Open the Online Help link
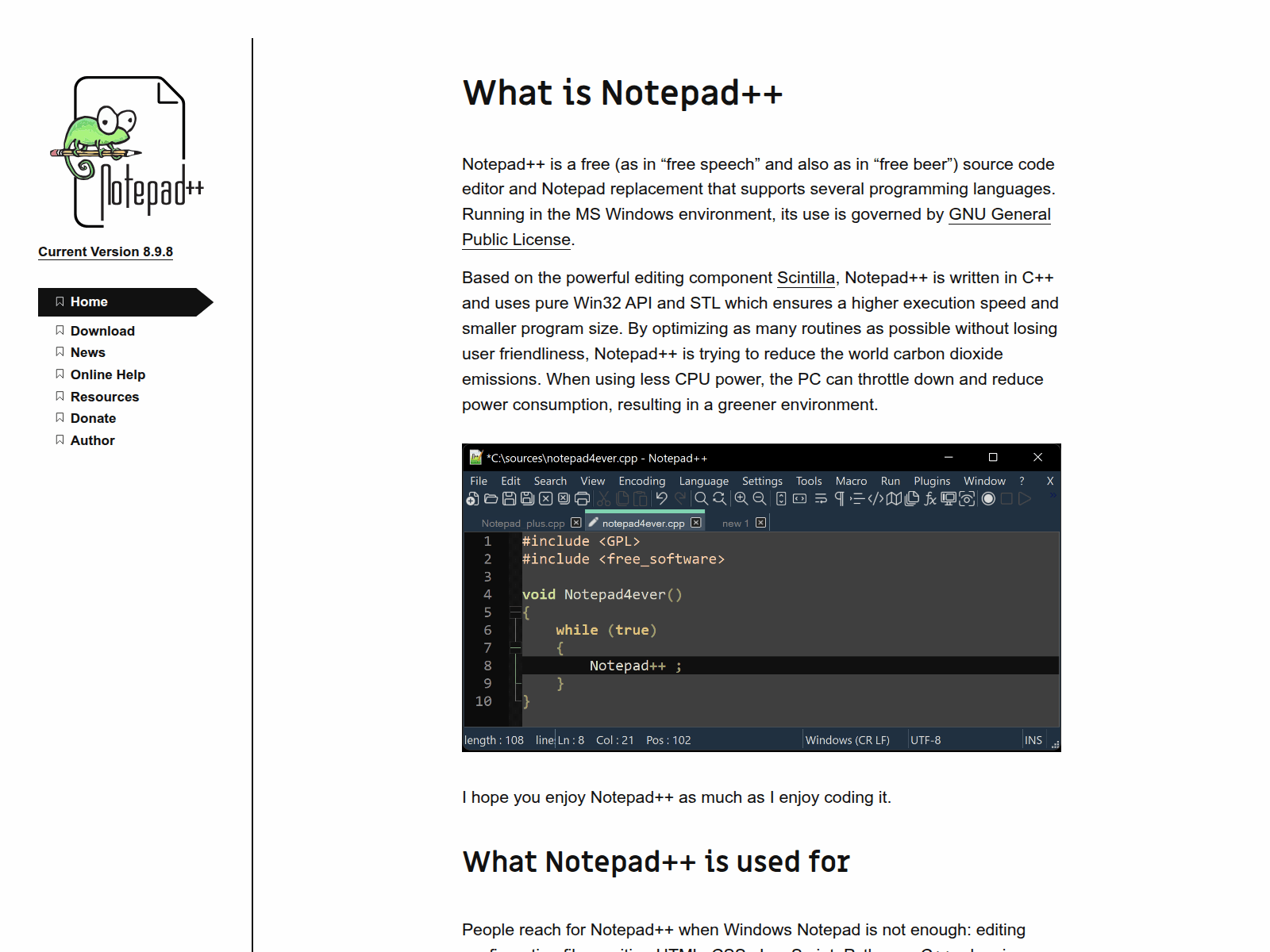 108,374
